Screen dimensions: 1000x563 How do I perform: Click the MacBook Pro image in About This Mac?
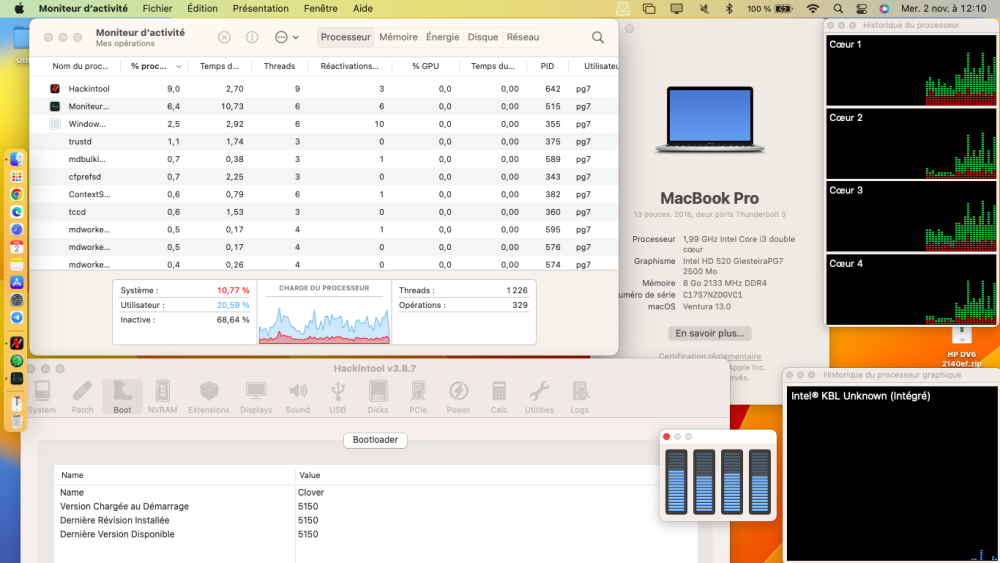[x=710, y=120]
